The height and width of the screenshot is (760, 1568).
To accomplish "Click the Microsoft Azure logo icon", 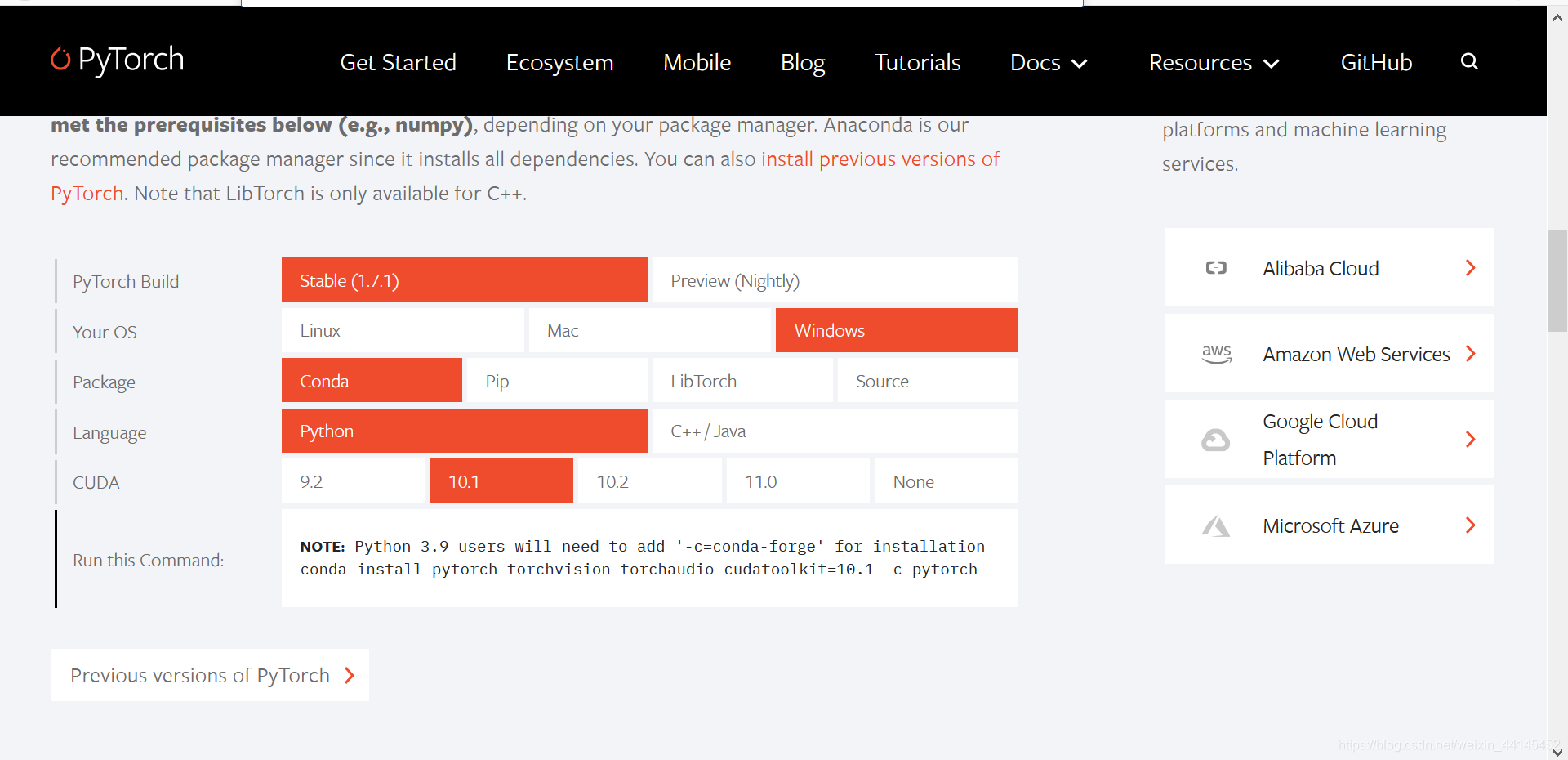I will [x=1216, y=526].
